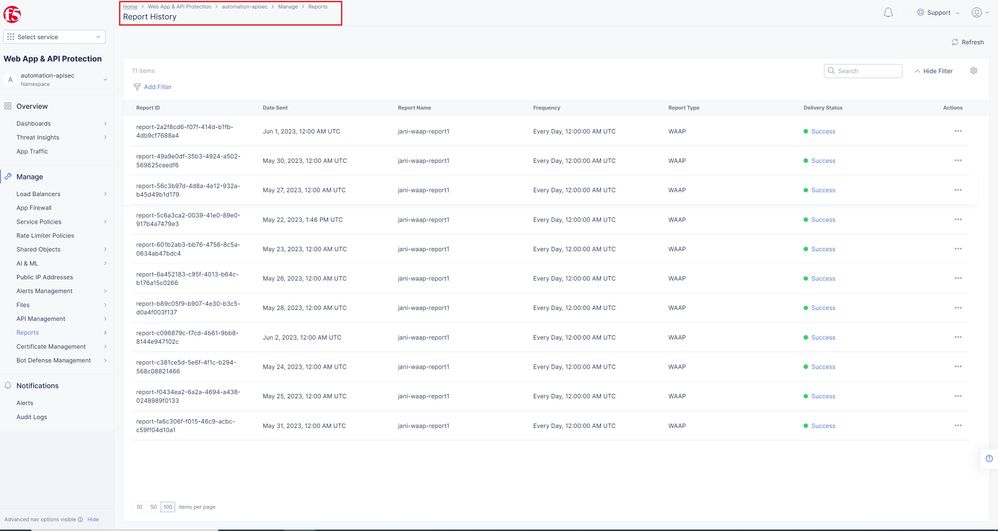The image size is (998, 531).
Task: Open the Support dropdown menu
Action: pyautogui.click(x=937, y=13)
